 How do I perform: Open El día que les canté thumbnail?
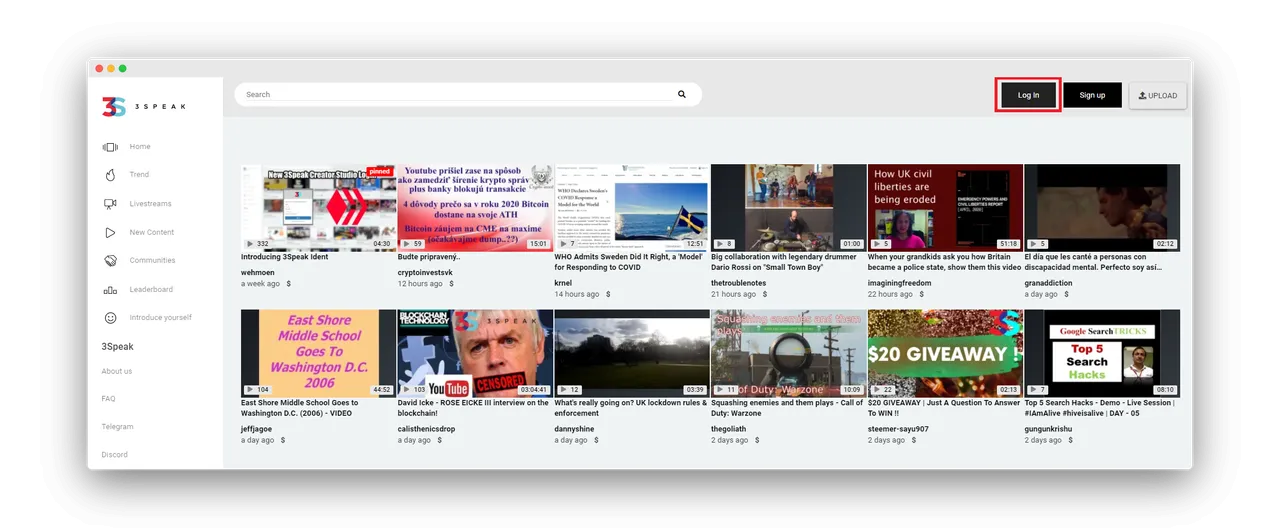pyautogui.click(x=1102, y=207)
